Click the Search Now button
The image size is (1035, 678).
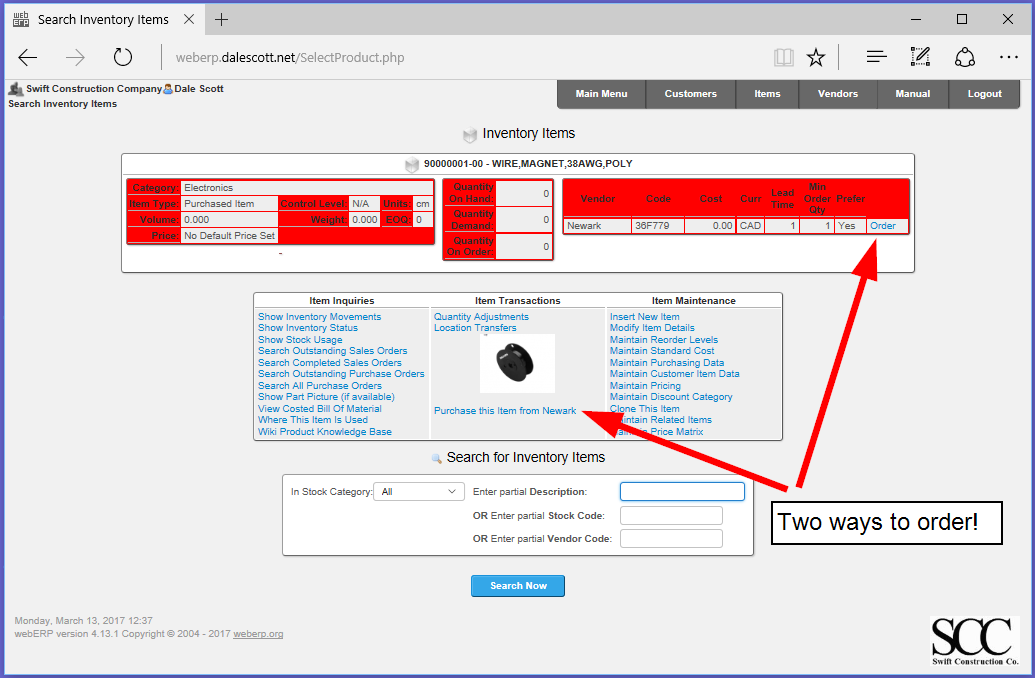[518, 586]
